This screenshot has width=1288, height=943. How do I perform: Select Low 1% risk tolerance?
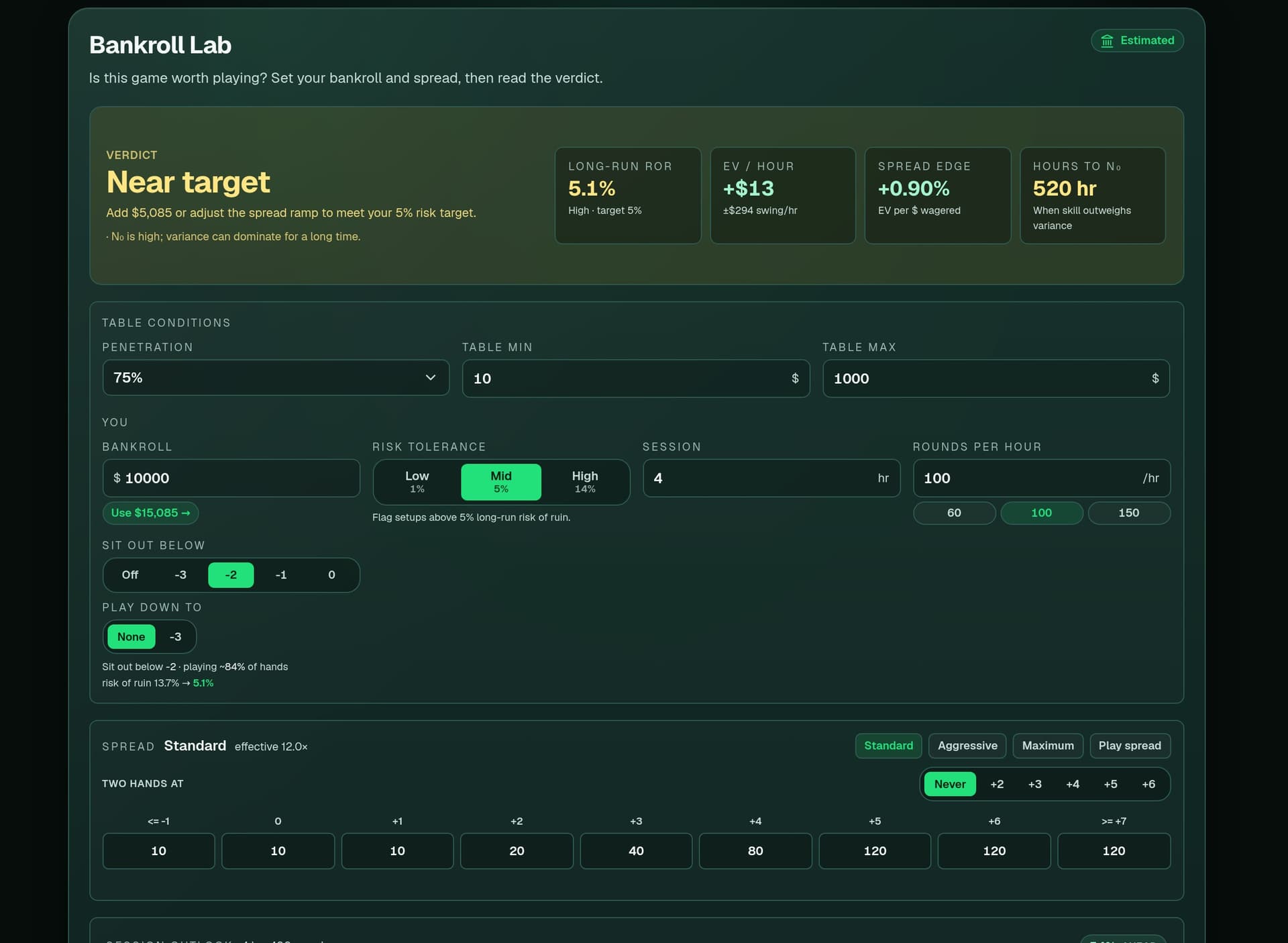pyautogui.click(x=417, y=481)
